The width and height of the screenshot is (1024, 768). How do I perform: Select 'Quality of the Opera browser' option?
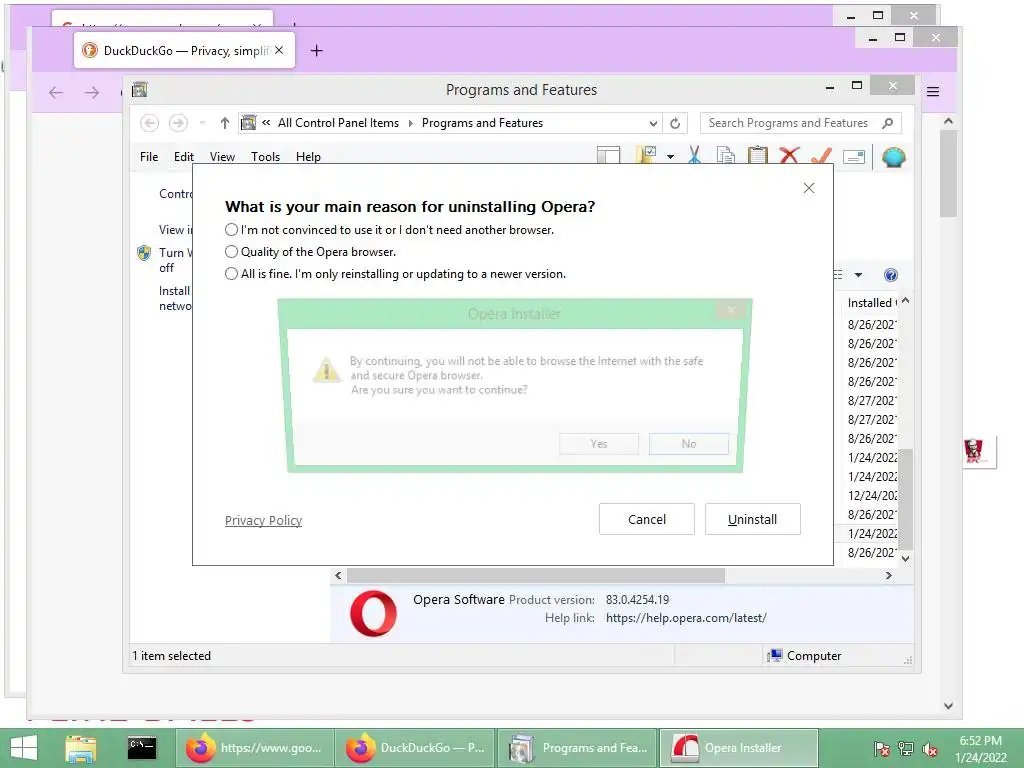(x=231, y=251)
